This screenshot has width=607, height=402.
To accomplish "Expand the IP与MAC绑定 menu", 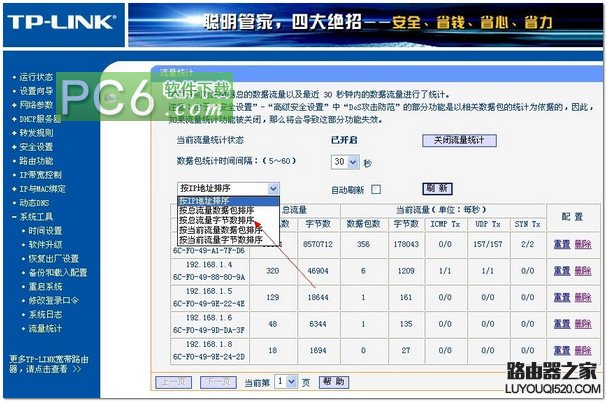I will (43, 189).
